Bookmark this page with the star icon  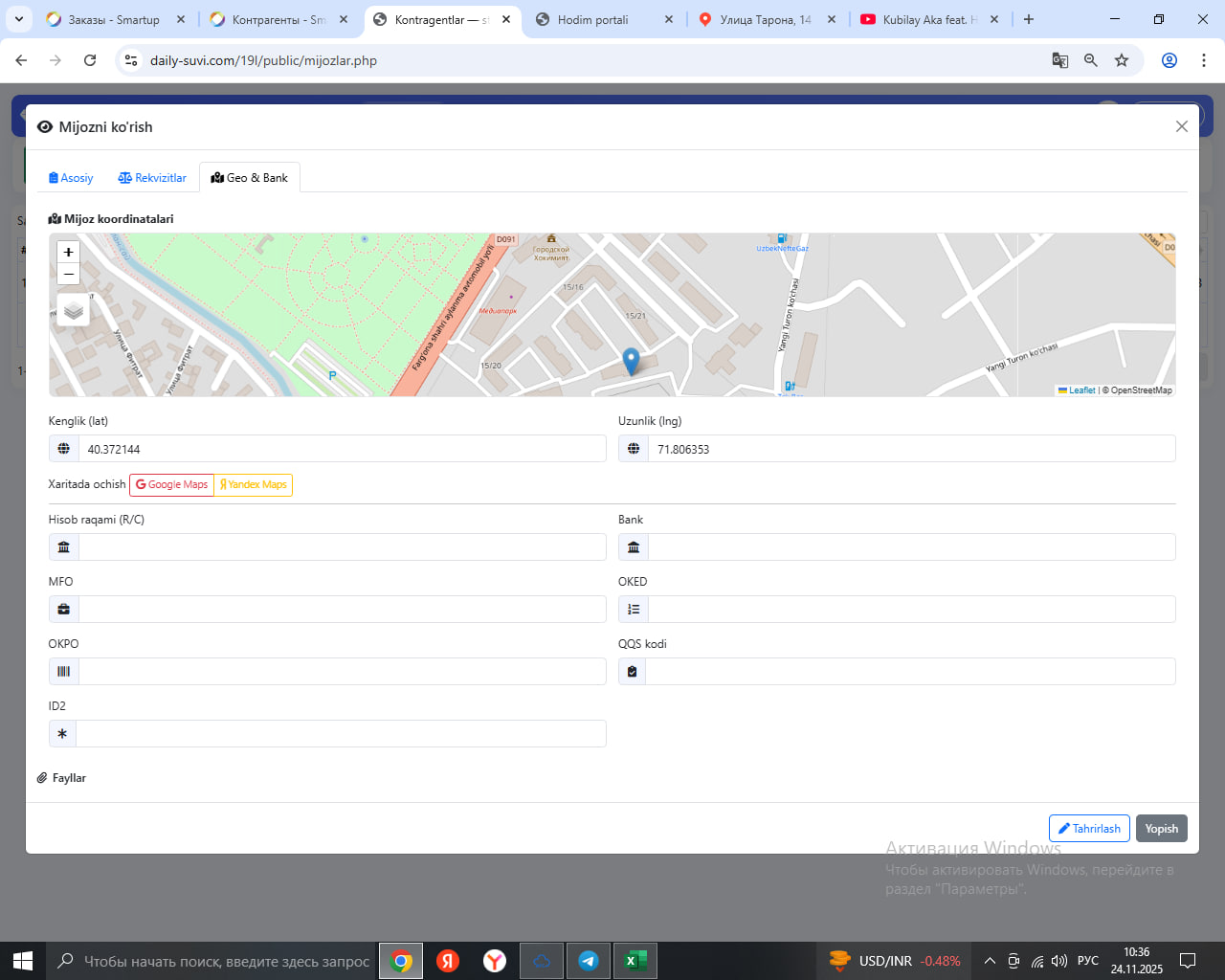coord(1122,60)
